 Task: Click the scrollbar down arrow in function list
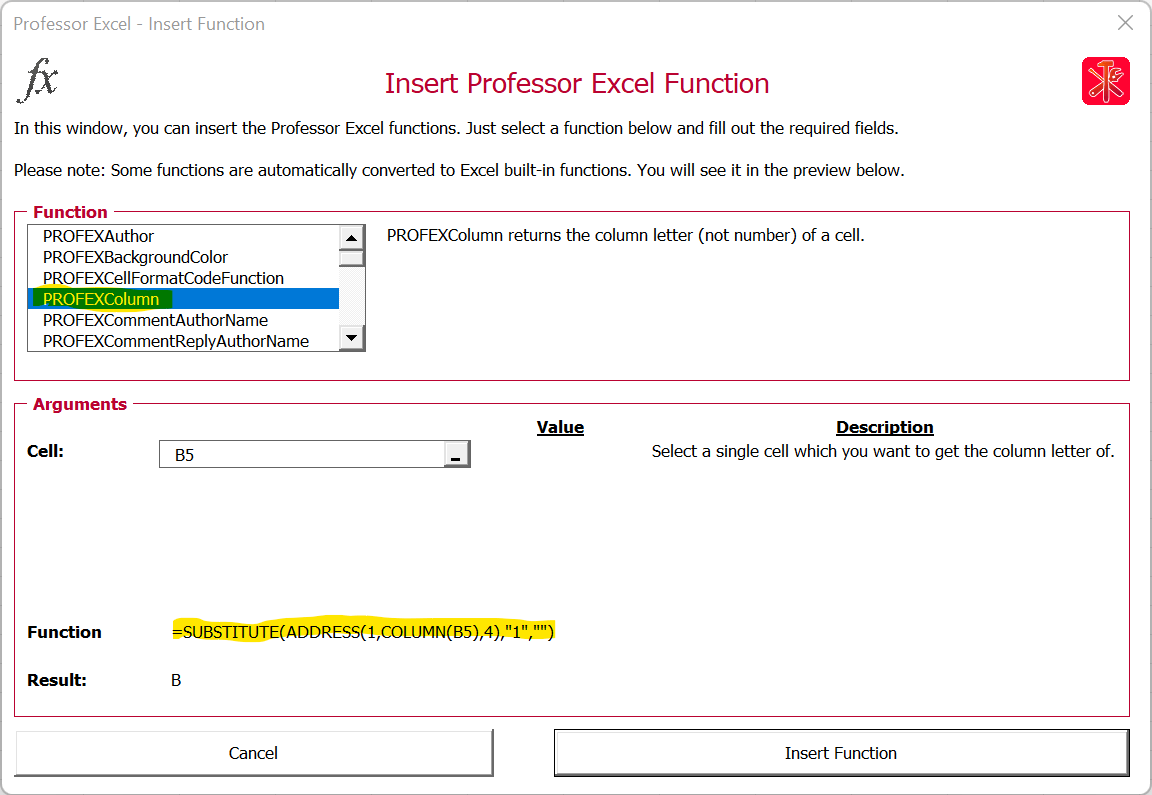point(351,337)
